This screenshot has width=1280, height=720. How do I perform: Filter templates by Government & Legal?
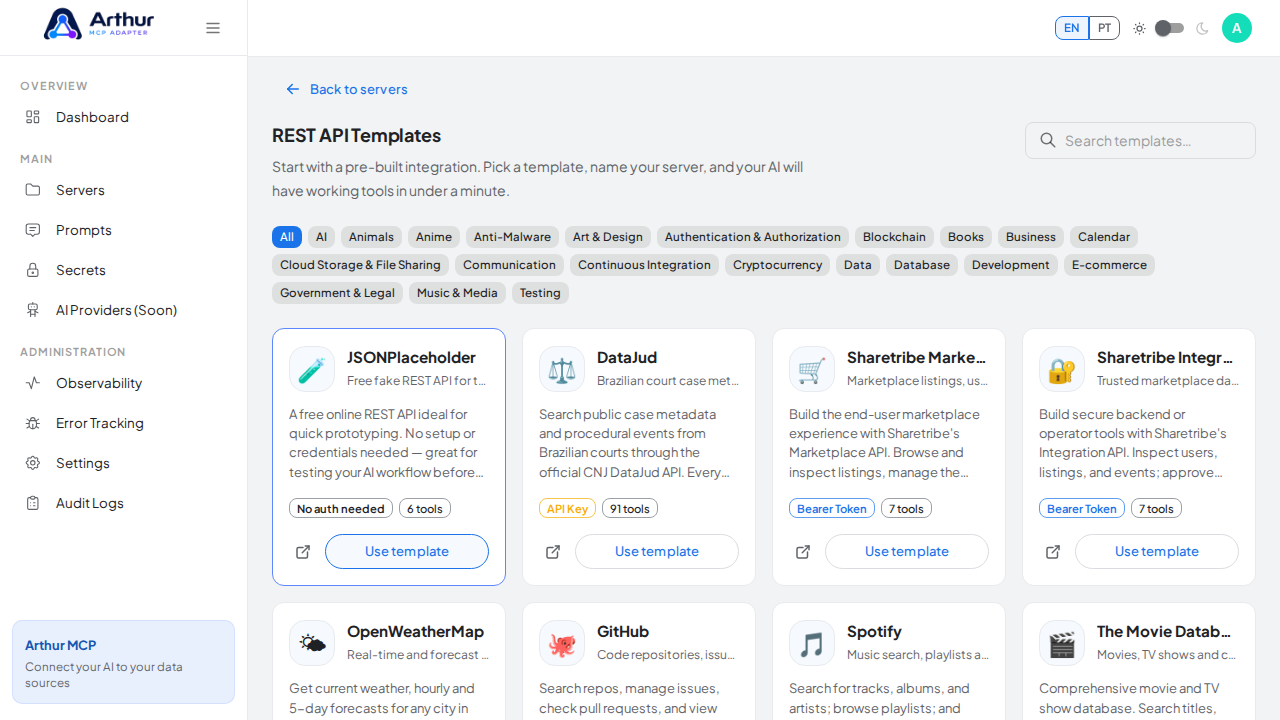(337, 293)
